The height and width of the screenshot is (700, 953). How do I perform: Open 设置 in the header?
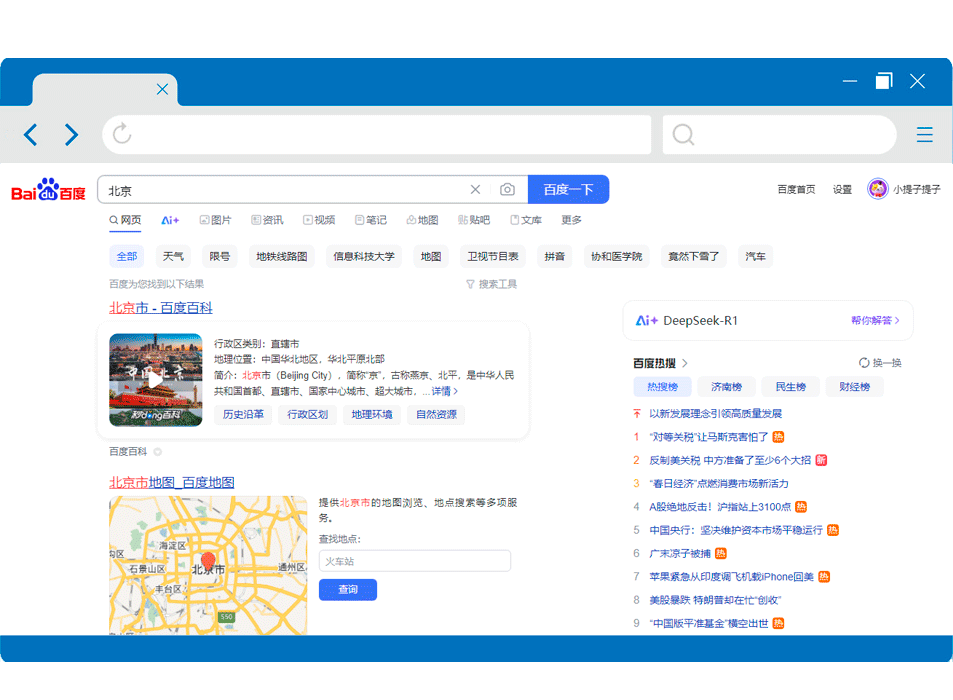click(x=842, y=190)
